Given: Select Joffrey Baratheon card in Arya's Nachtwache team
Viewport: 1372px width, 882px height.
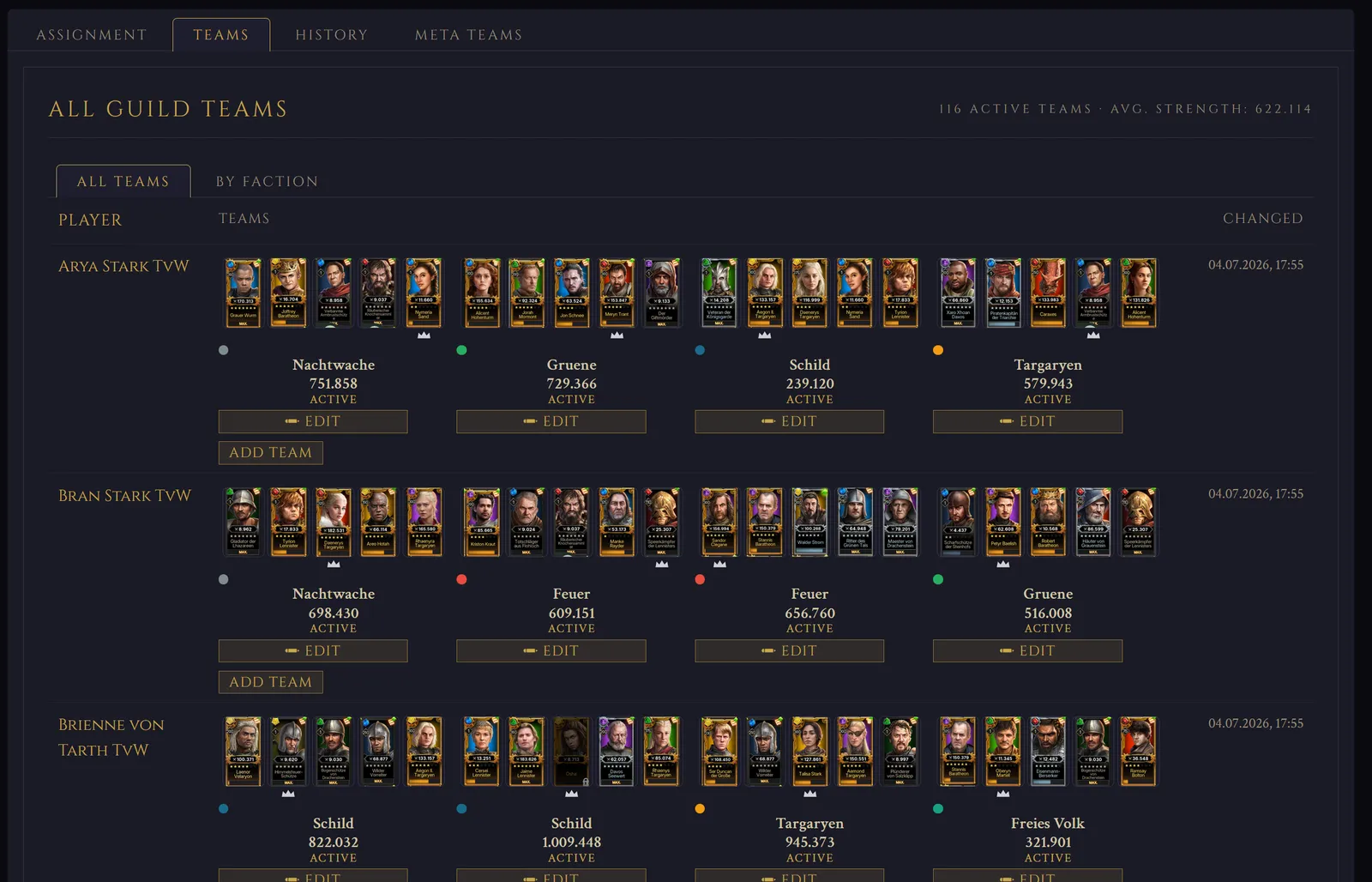Looking at the screenshot, I should point(288,293).
